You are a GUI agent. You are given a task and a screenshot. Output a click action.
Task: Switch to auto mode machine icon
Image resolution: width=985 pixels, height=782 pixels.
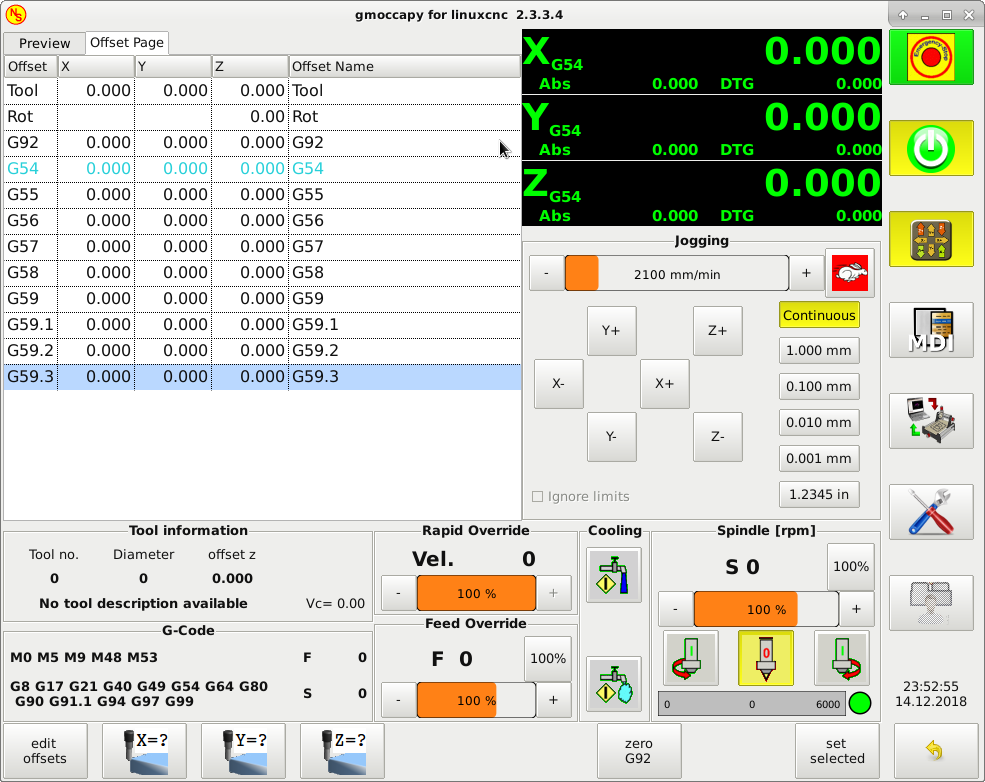pyautogui.click(x=931, y=421)
